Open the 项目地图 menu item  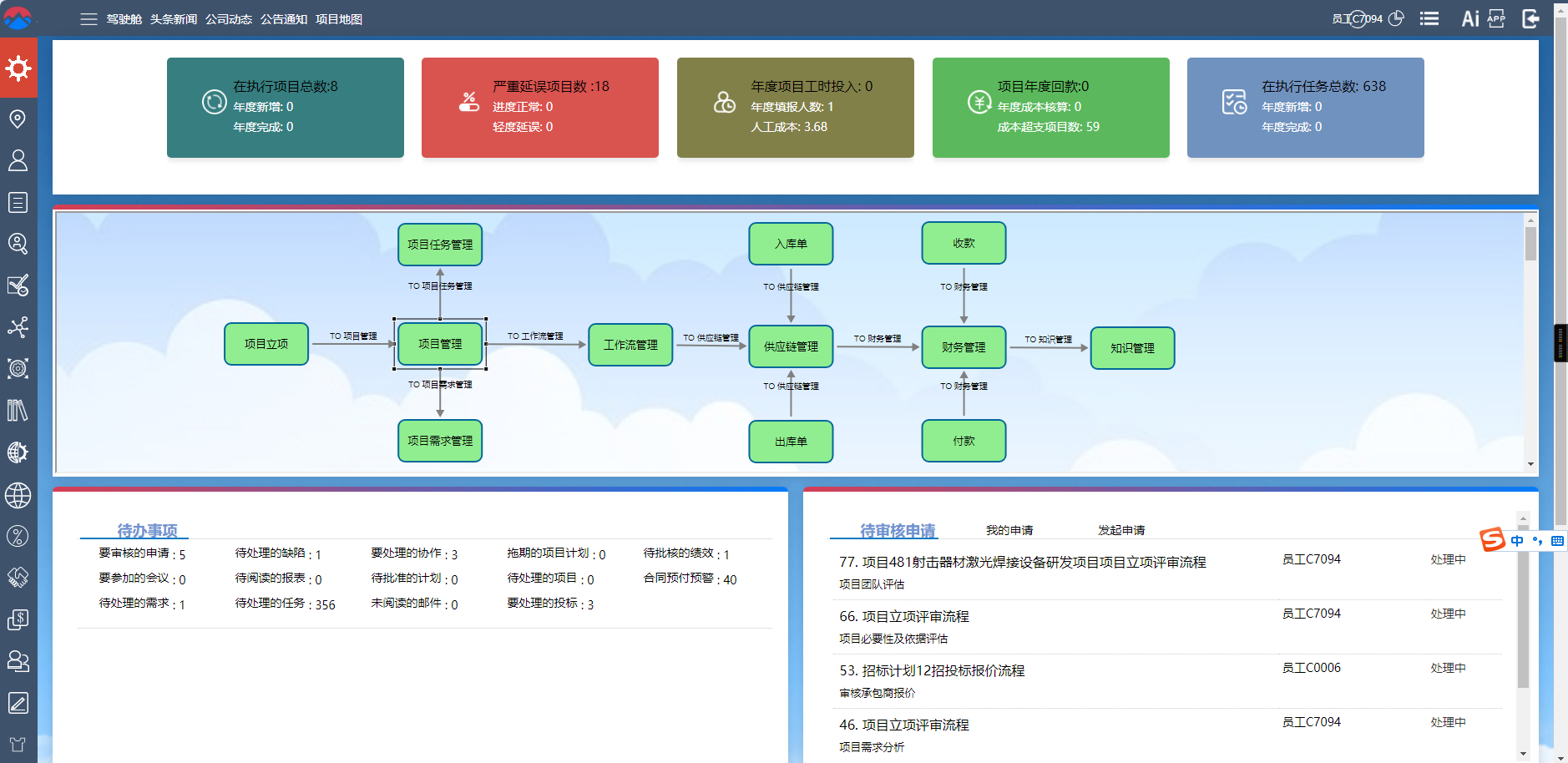coord(339,18)
